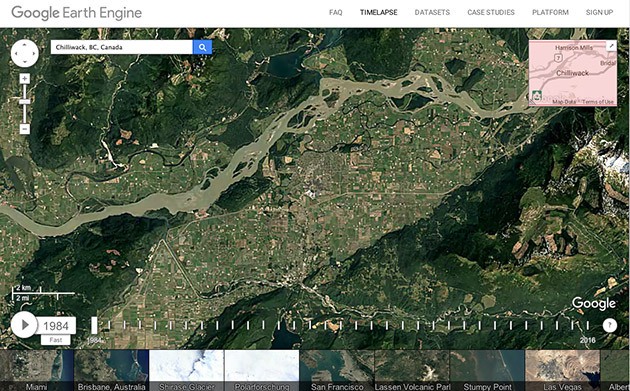630x391 pixels.
Task: Jump to the 2016 timeline end tick
Action: pos(588,325)
